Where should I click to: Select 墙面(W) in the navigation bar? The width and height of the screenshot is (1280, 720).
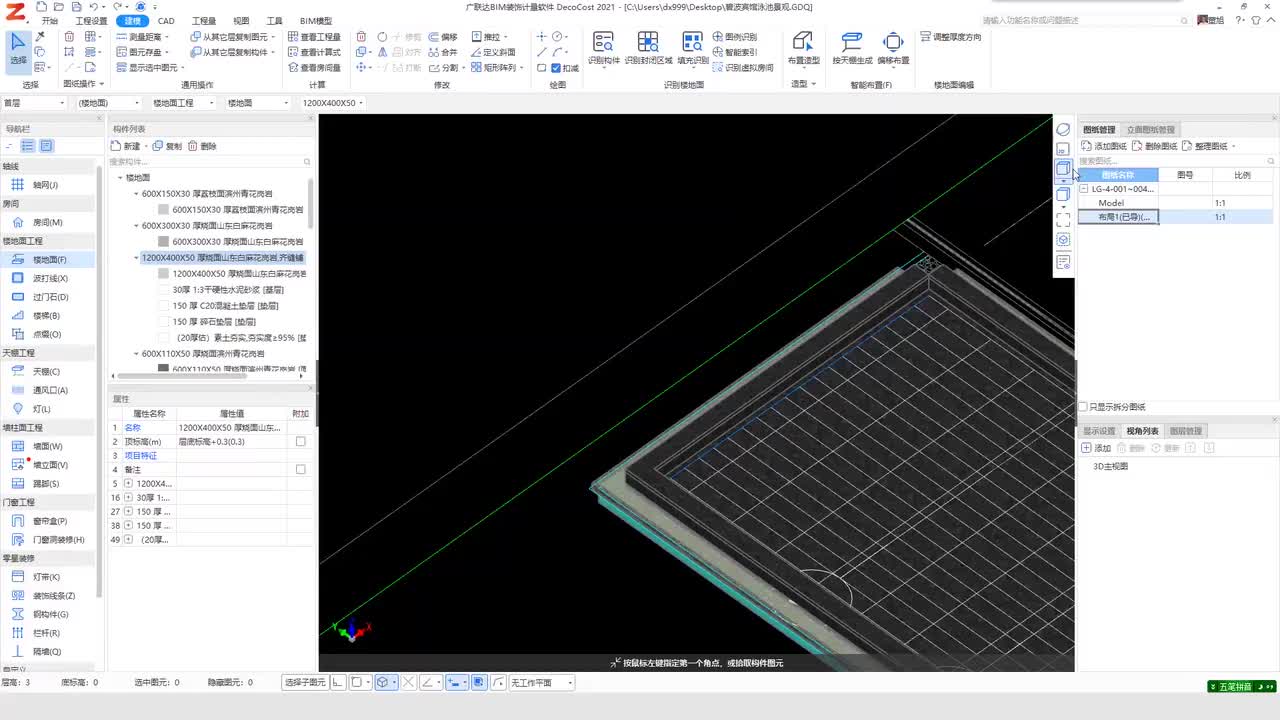tap(47, 446)
